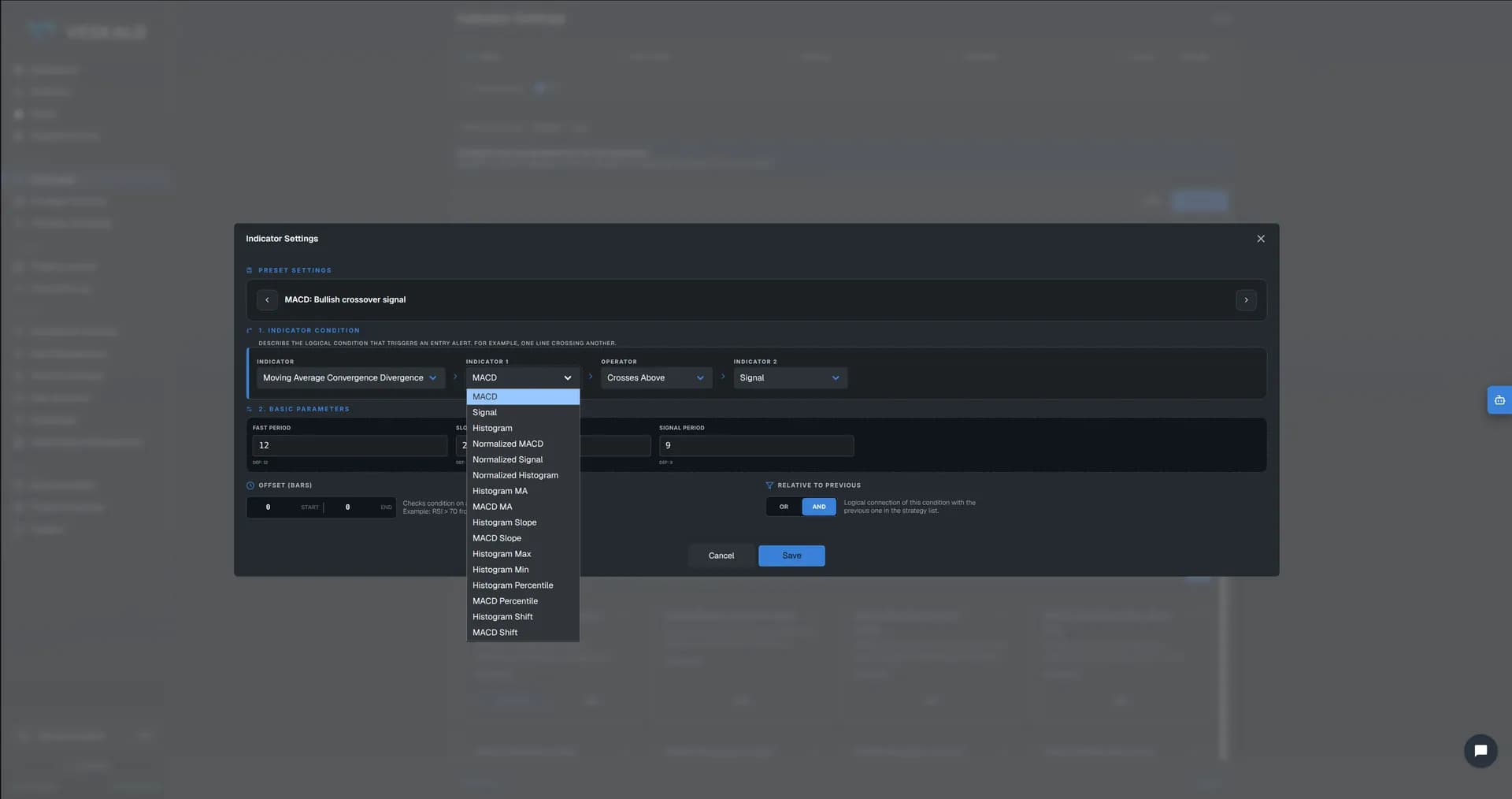This screenshot has height=799, width=1512.
Task: Open the Operator dropdown Crosses Above
Action: (656, 378)
